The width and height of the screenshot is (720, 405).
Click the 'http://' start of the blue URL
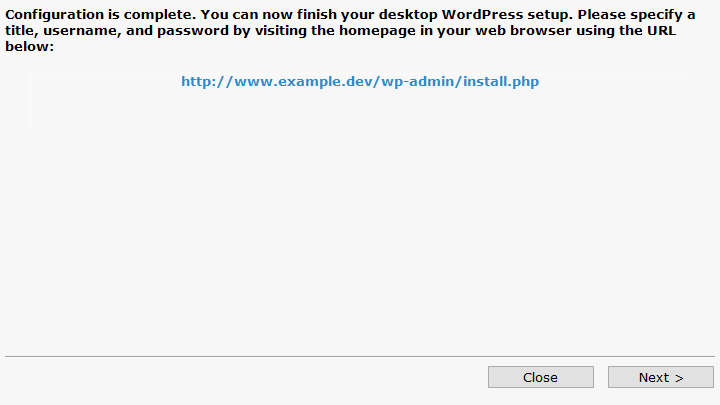(207, 82)
